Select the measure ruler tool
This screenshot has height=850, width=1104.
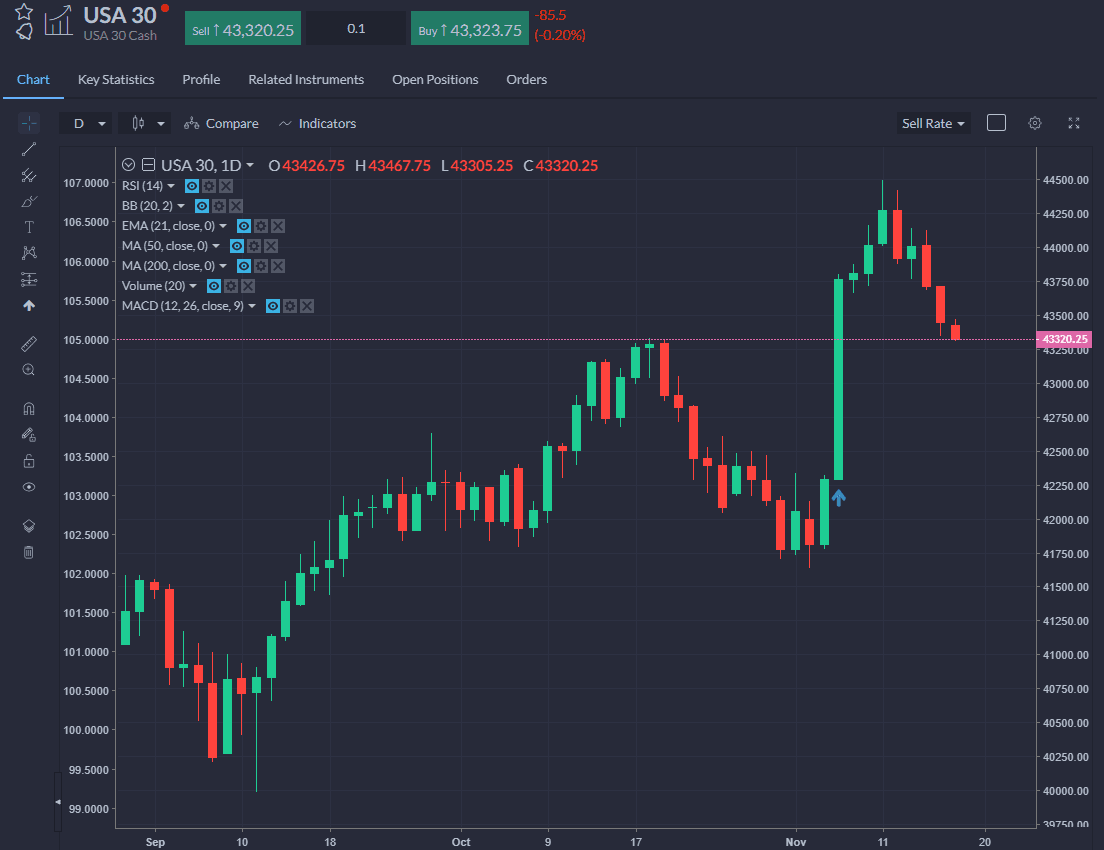click(29, 343)
